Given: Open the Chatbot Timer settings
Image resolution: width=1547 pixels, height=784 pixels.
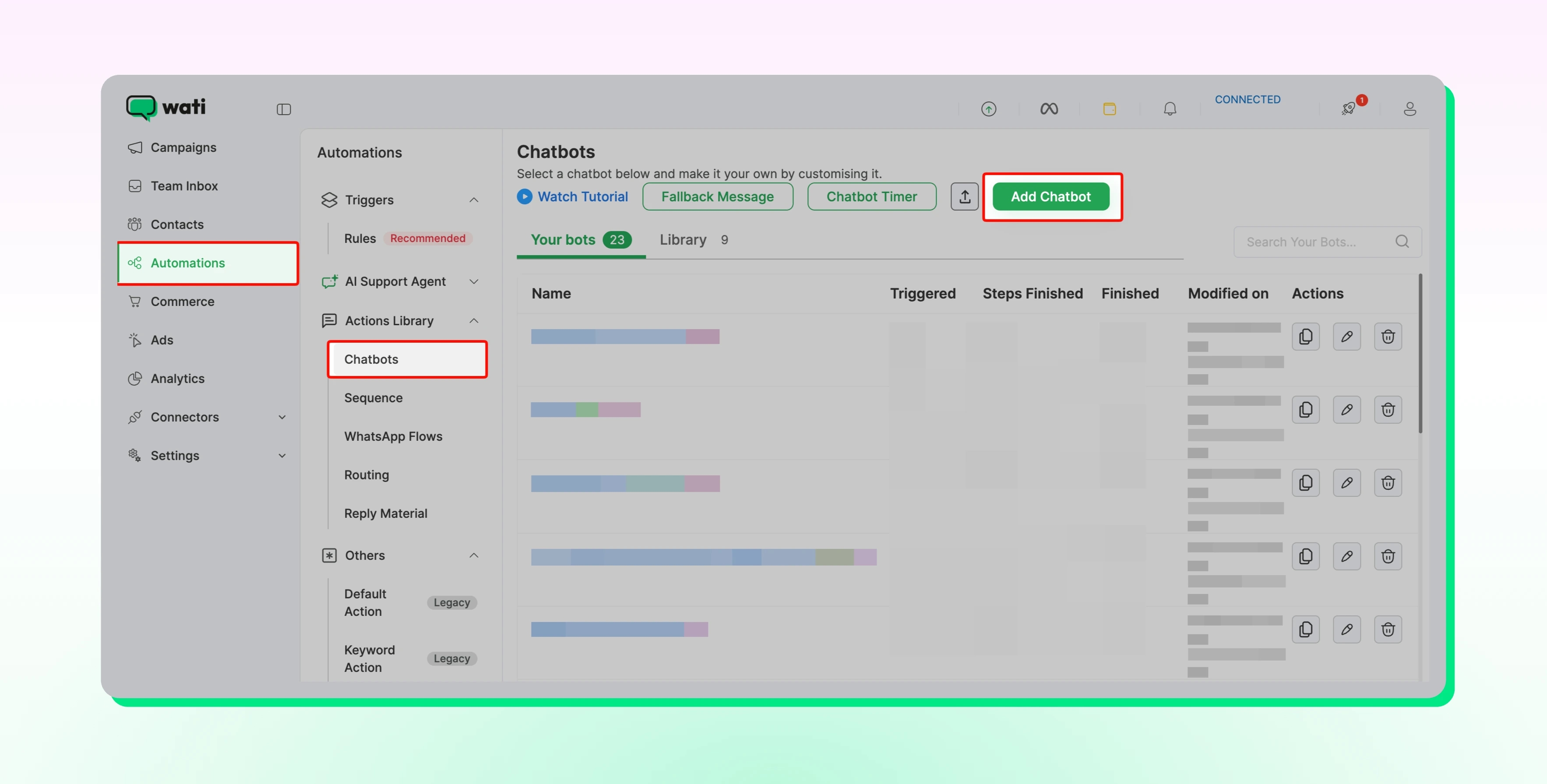Looking at the screenshot, I should pos(871,196).
